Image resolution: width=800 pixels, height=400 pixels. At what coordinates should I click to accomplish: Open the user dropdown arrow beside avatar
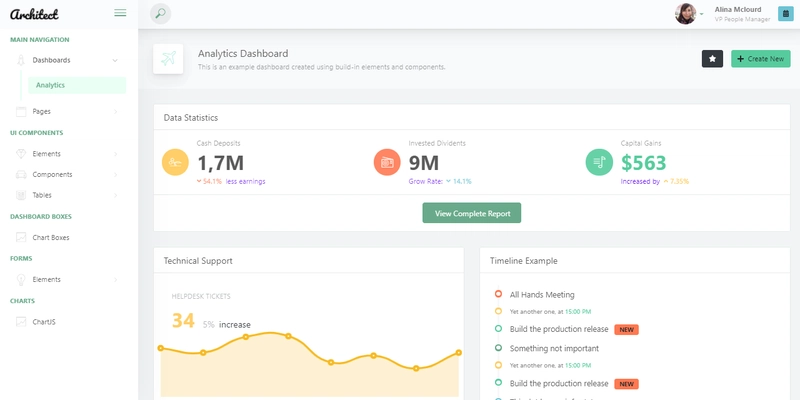[702, 14]
